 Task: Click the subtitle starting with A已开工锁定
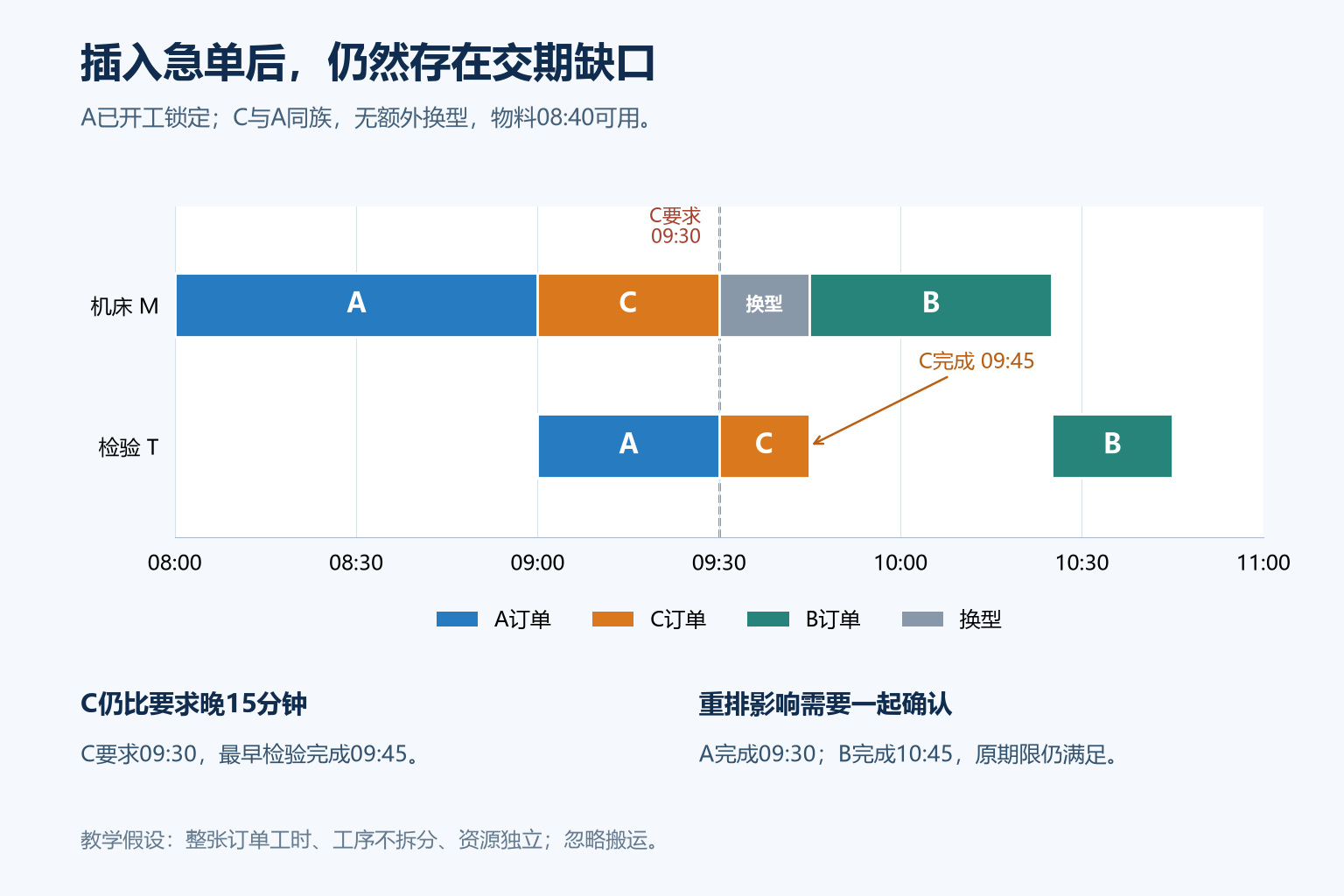pyautogui.click(x=367, y=117)
